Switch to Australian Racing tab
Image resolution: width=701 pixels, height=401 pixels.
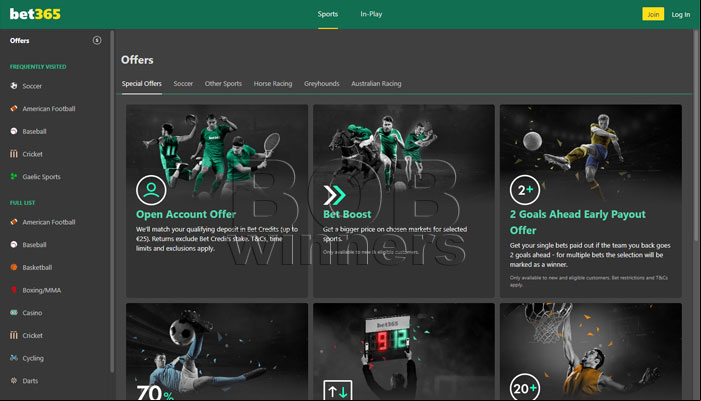click(x=376, y=84)
